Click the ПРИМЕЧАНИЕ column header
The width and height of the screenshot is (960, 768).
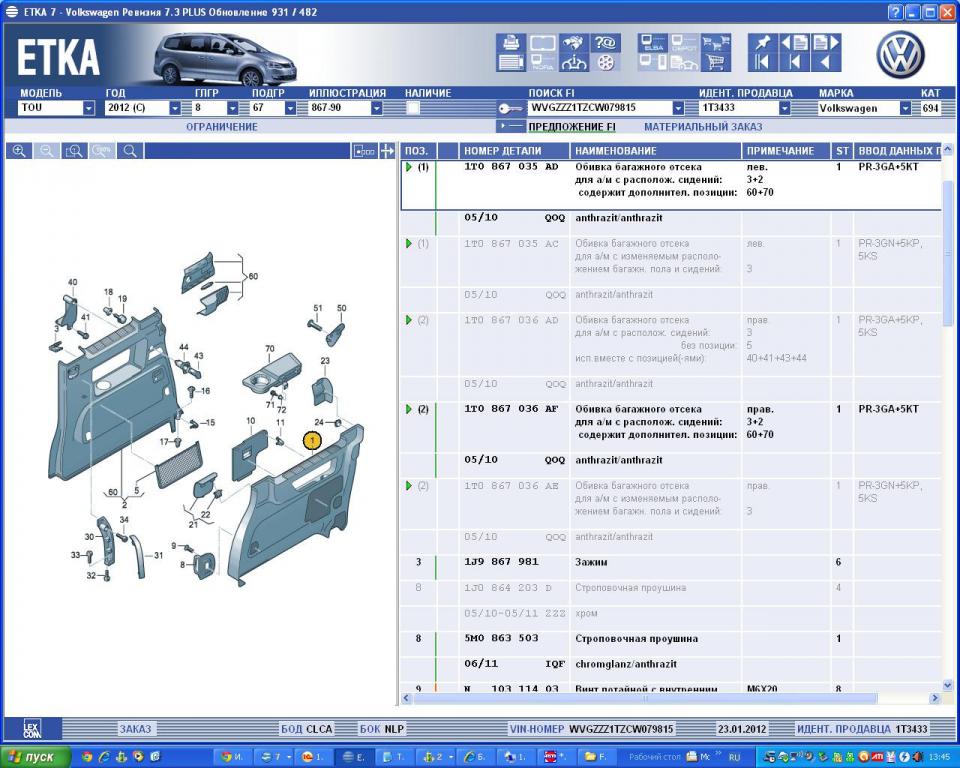tap(786, 151)
